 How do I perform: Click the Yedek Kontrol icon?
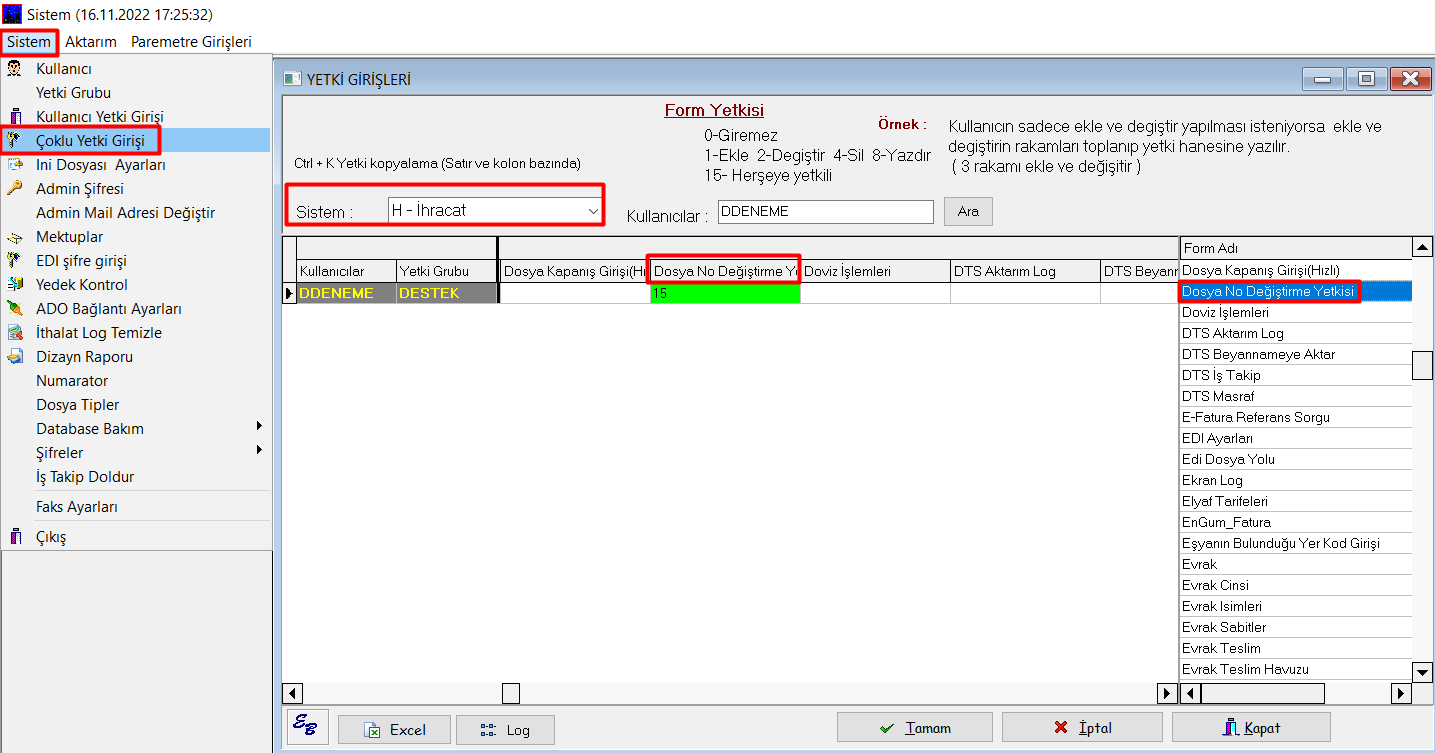pyautogui.click(x=14, y=285)
